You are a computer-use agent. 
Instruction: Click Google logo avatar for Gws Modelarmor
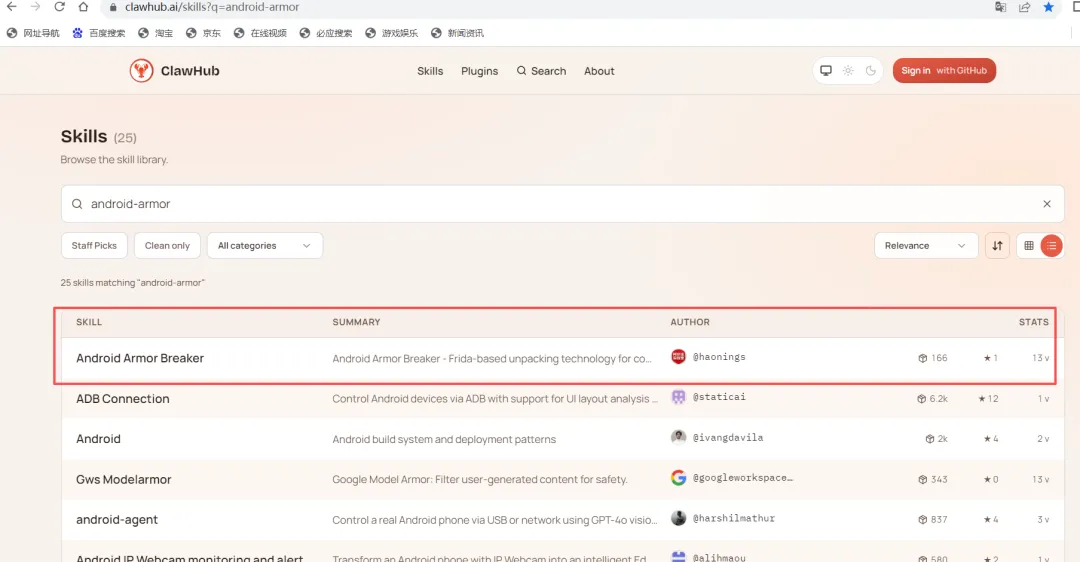(678, 477)
